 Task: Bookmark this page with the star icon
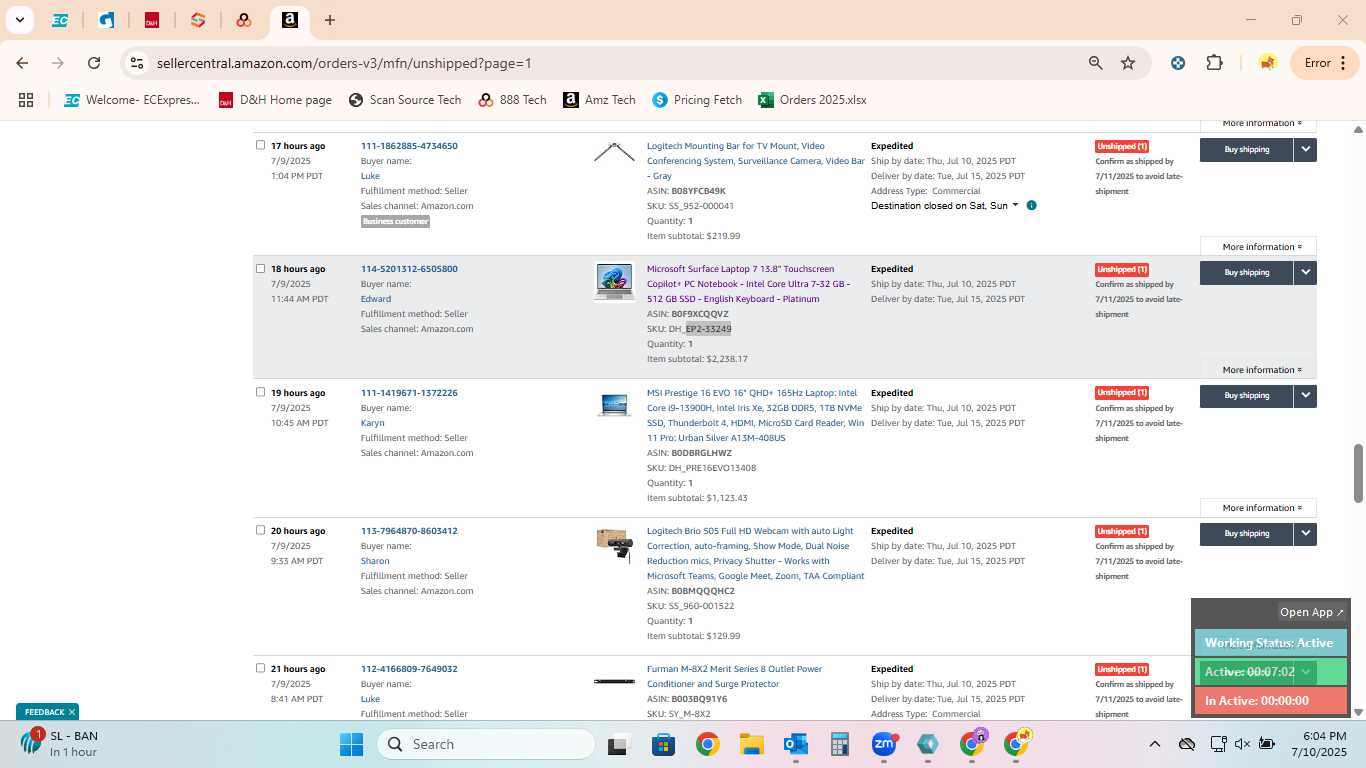click(1128, 63)
